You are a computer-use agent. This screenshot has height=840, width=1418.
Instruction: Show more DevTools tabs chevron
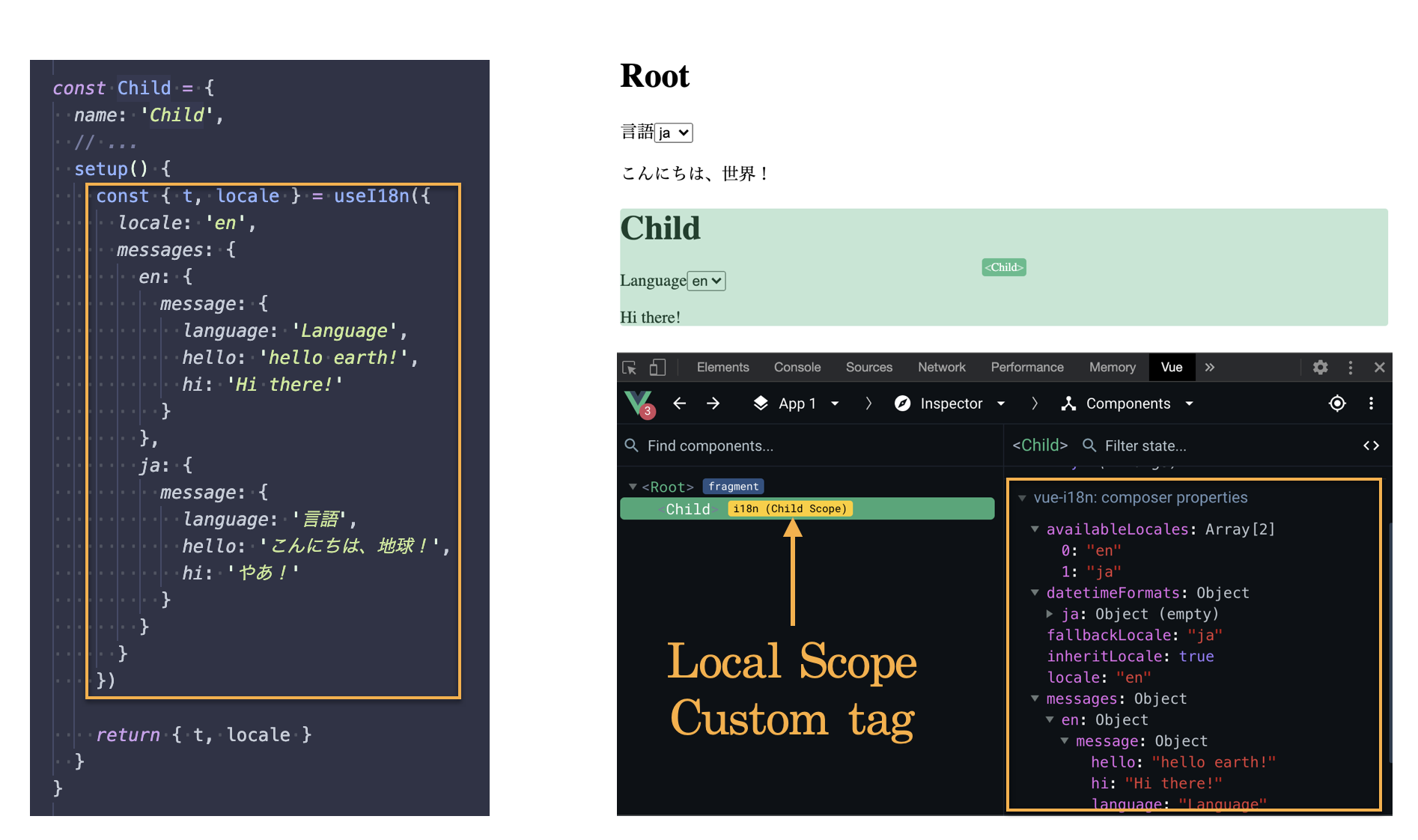pos(1210,368)
